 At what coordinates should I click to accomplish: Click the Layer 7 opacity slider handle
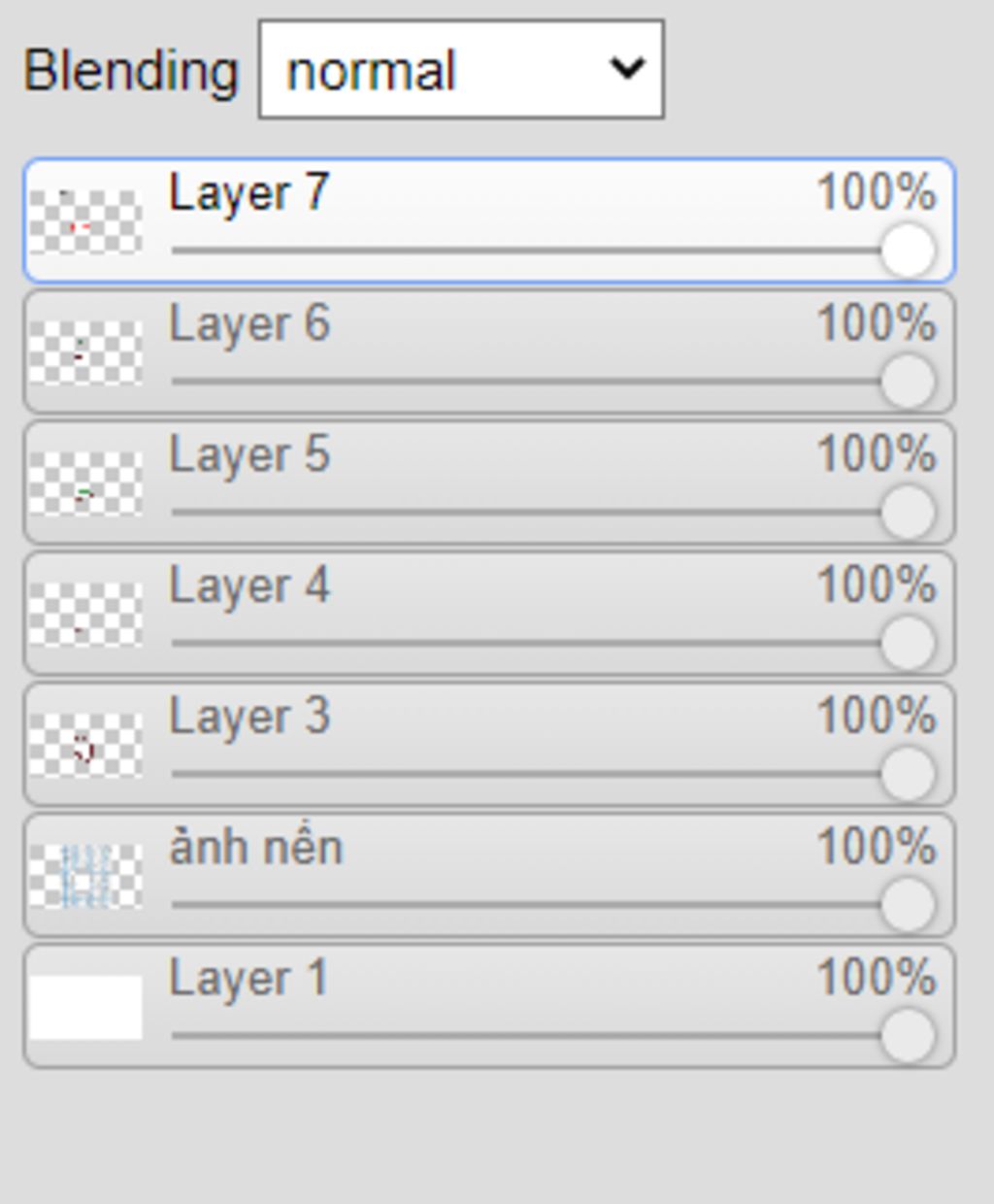coord(908,251)
